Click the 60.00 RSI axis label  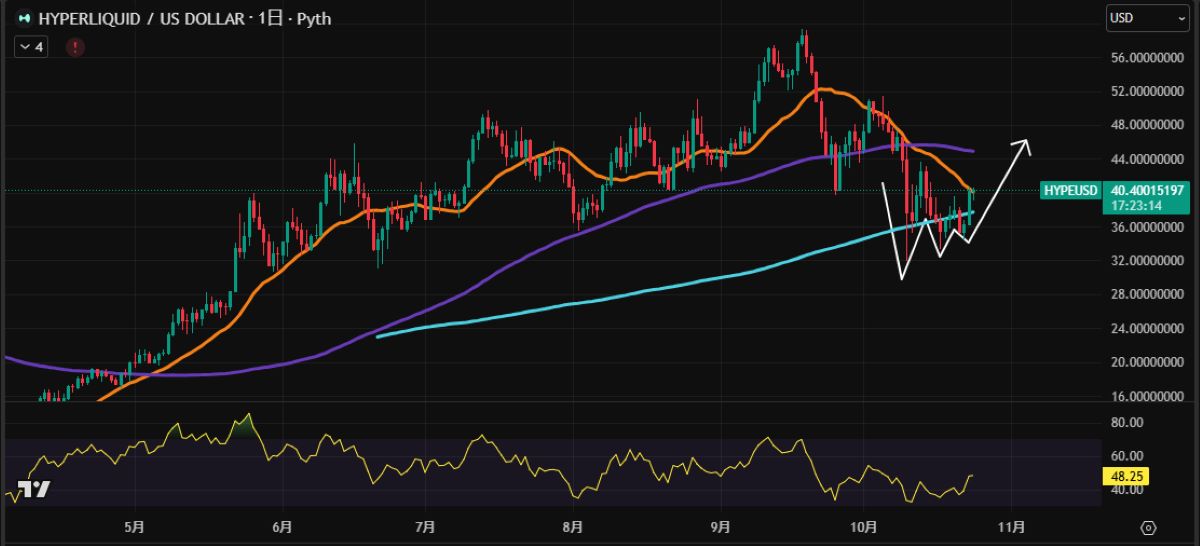[x=1126, y=456]
